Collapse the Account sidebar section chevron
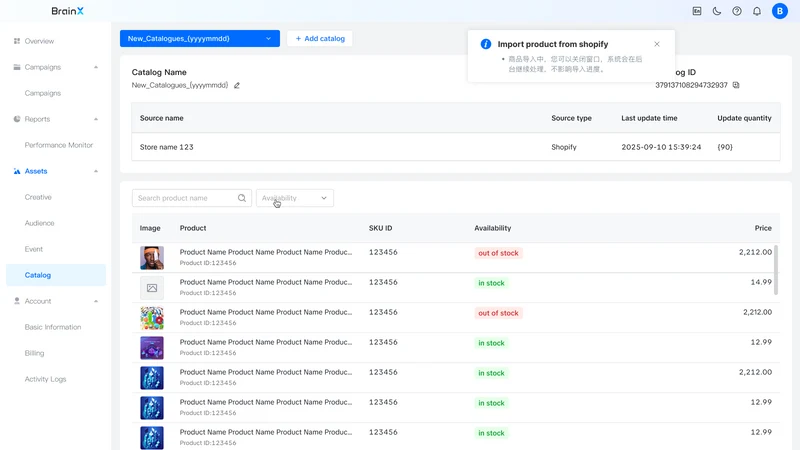This screenshot has height=450, width=800. (x=96, y=302)
